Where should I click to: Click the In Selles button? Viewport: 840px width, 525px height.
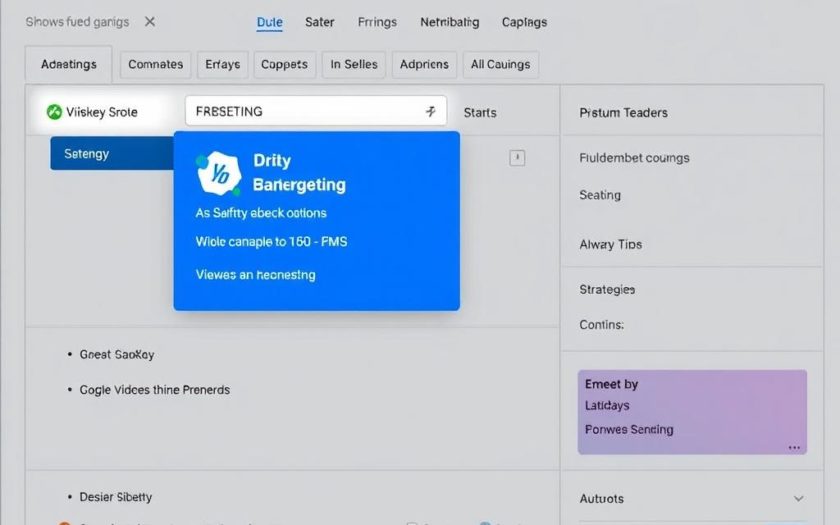[354, 64]
